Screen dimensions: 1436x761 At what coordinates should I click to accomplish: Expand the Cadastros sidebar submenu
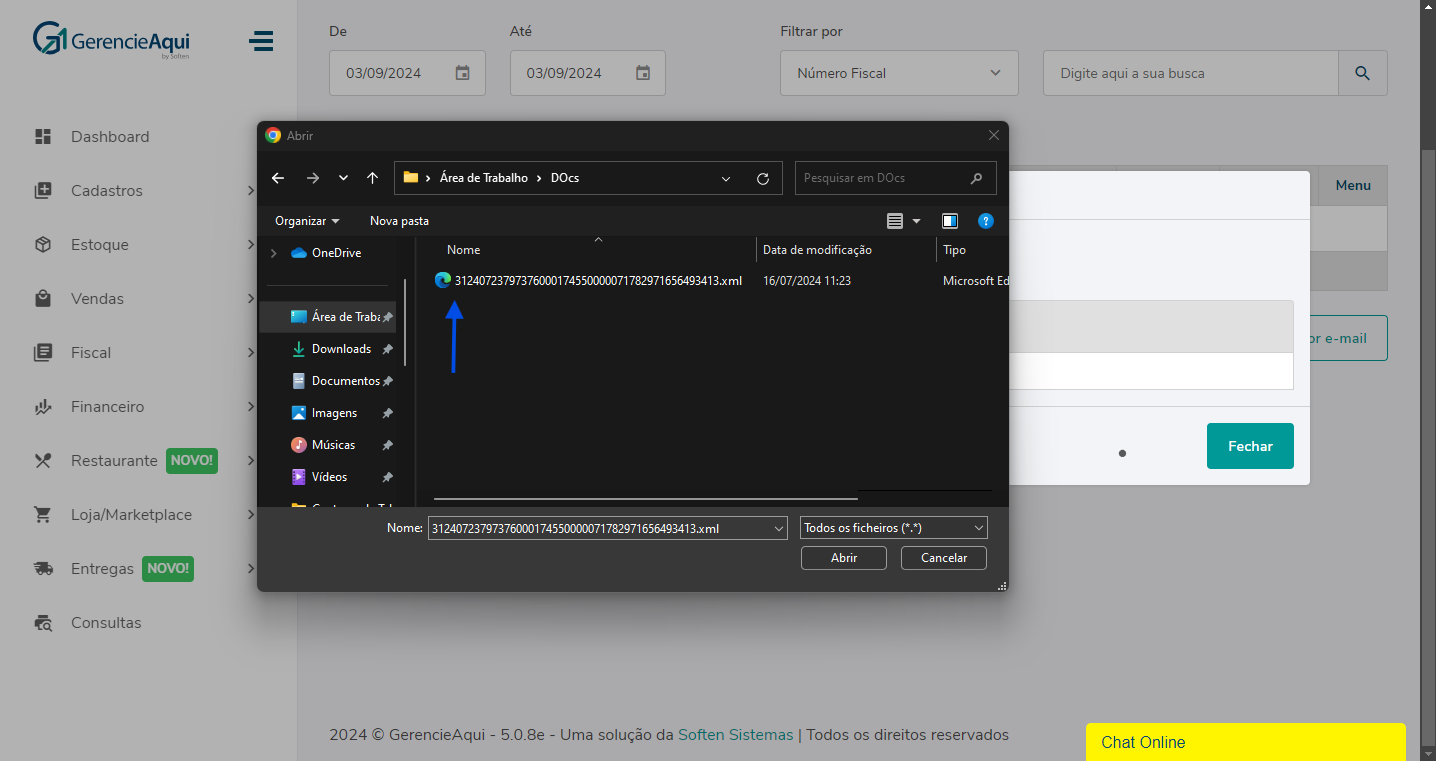pos(250,190)
